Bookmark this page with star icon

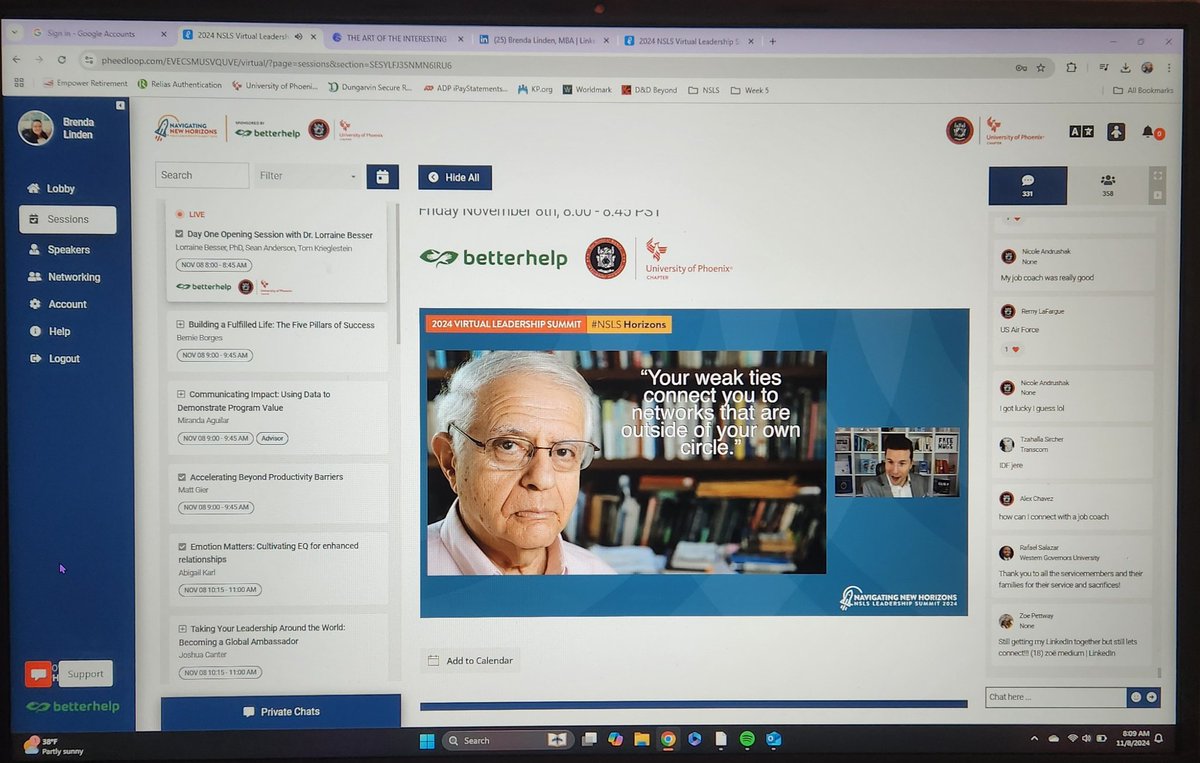click(x=1041, y=68)
